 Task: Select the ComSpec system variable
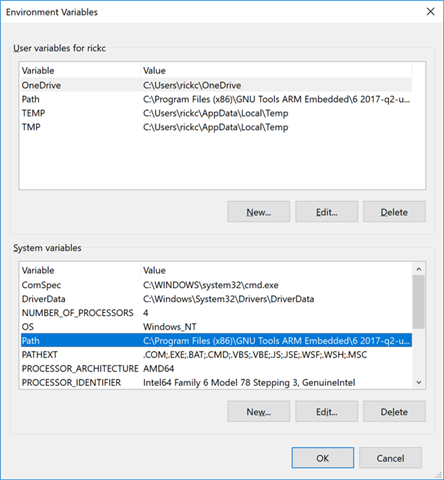coord(216,285)
